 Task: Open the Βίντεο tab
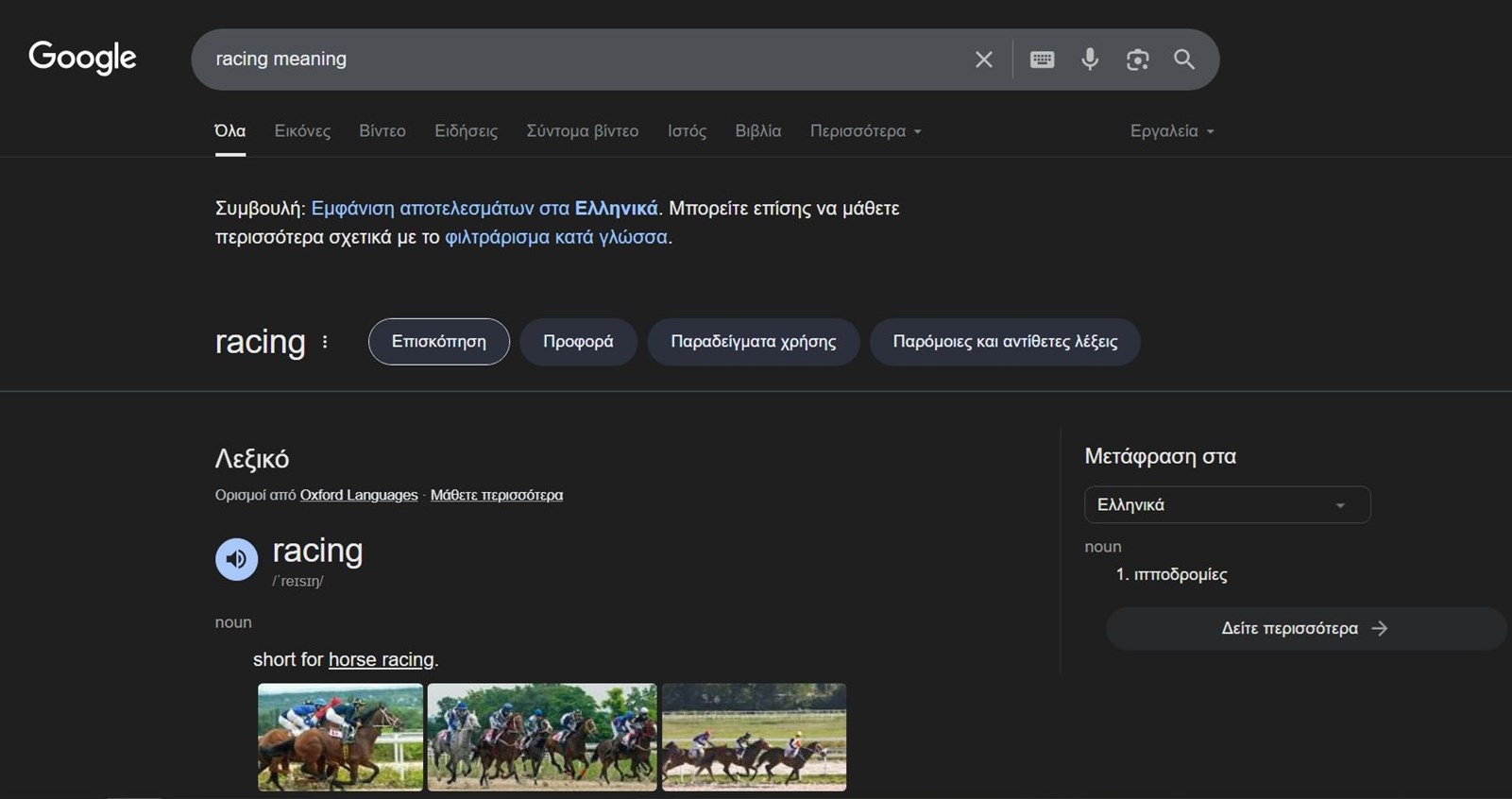pos(382,131)
